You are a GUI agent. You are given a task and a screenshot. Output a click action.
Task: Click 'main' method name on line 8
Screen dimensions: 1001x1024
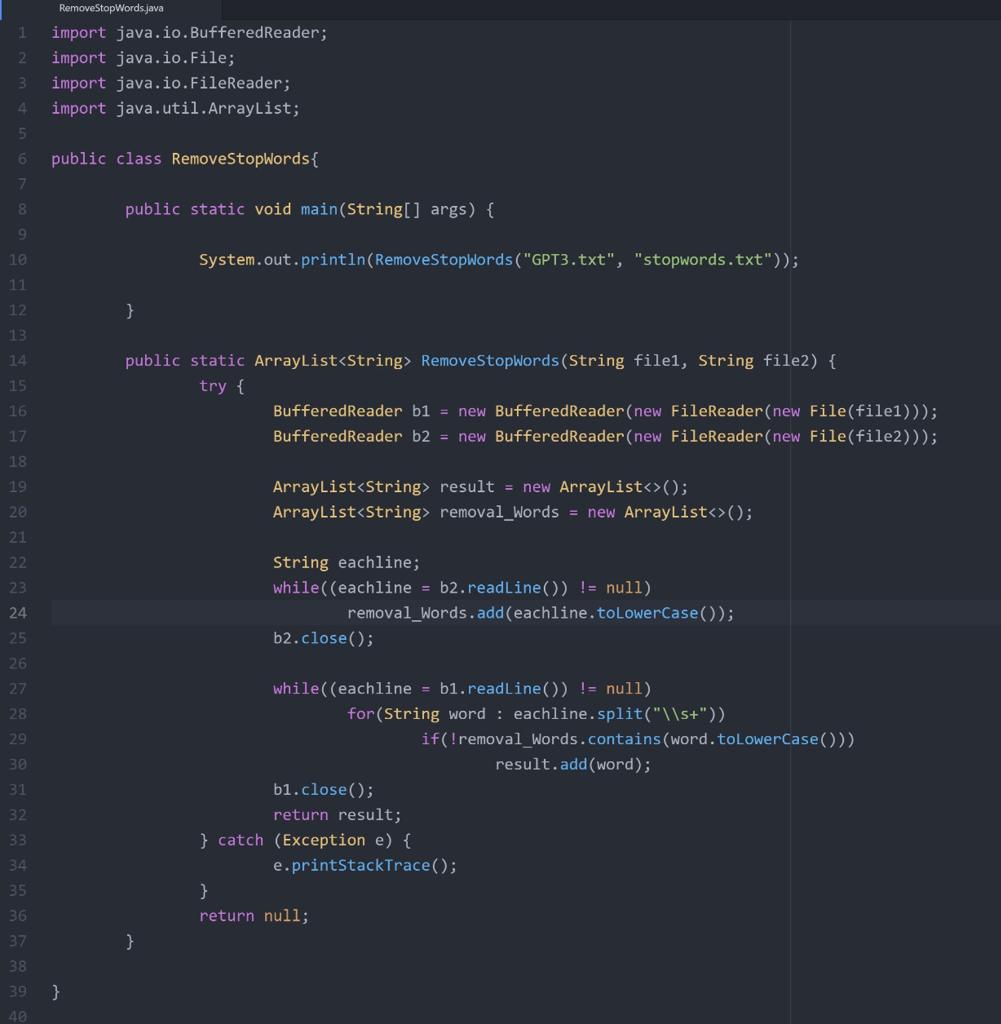tap(319, 209)
